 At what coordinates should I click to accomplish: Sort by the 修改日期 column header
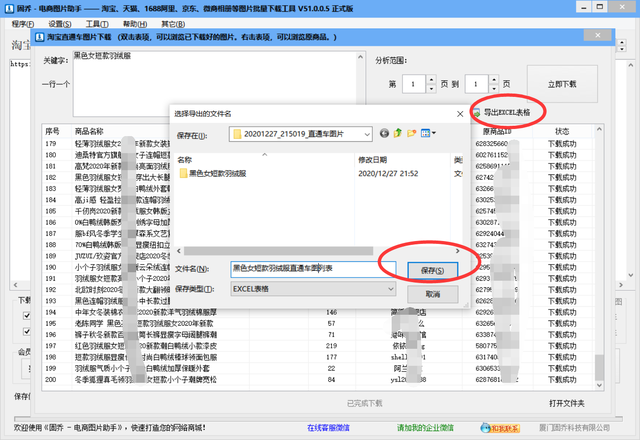(402, 160)
